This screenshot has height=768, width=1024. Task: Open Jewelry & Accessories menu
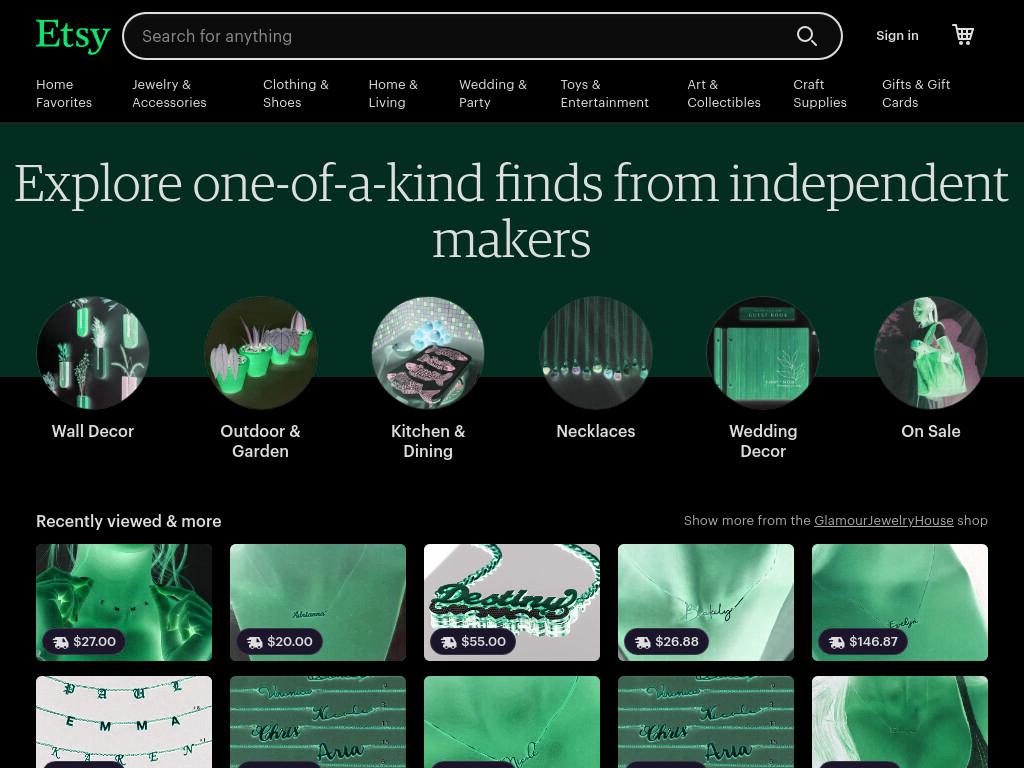(169, 93)
